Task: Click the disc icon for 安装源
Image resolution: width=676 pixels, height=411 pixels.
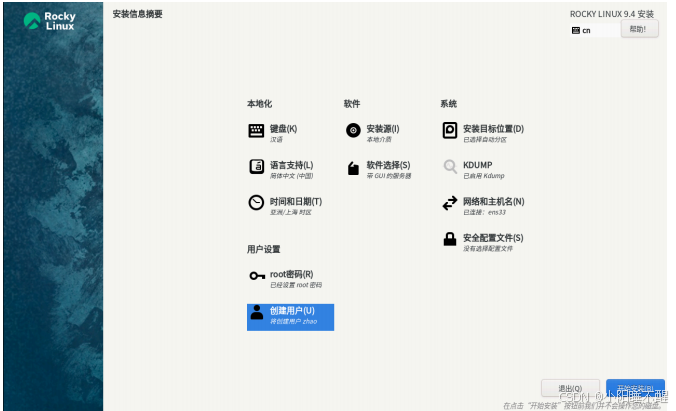Action: tap(353, 130)
